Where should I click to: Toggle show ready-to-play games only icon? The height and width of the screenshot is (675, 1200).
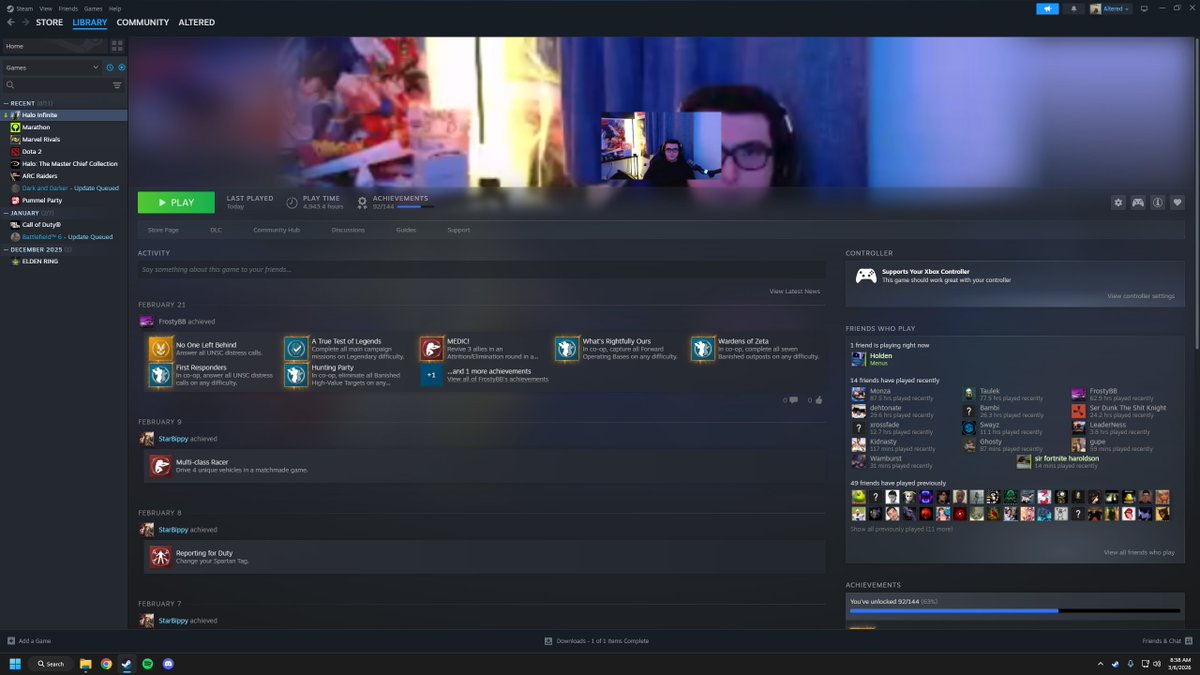[121, 67]
